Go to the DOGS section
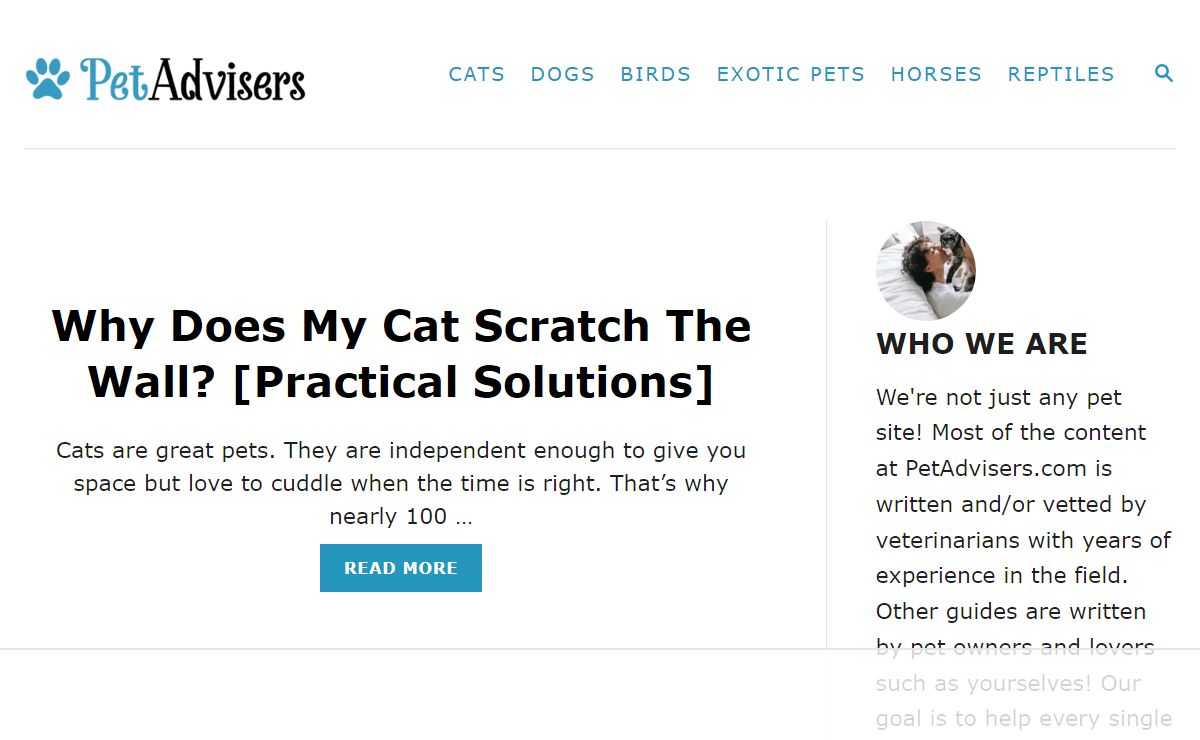This screenshot has height=740, width=1200. click(x=562, y=74)
